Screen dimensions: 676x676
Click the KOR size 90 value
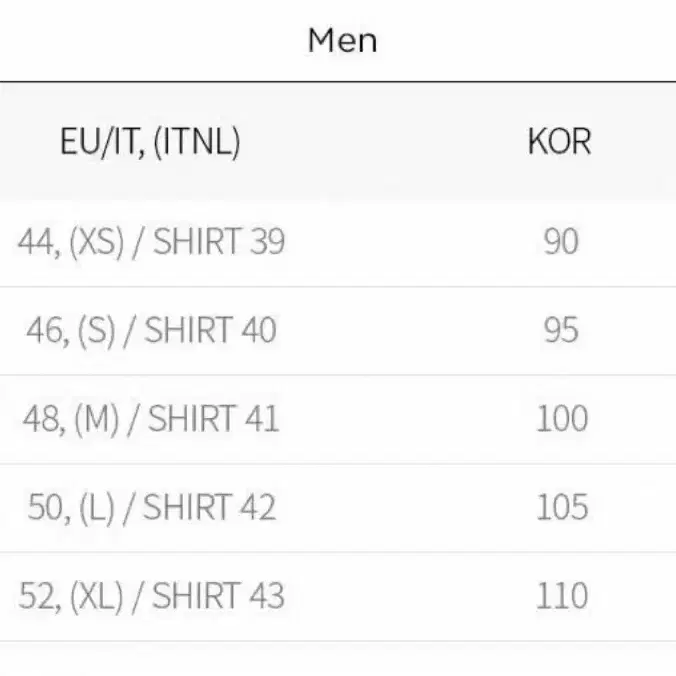pos(561,241)
